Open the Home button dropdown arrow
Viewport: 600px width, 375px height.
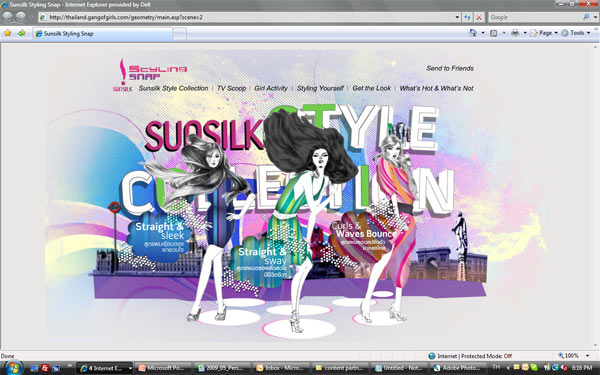[x=483, y=33]
